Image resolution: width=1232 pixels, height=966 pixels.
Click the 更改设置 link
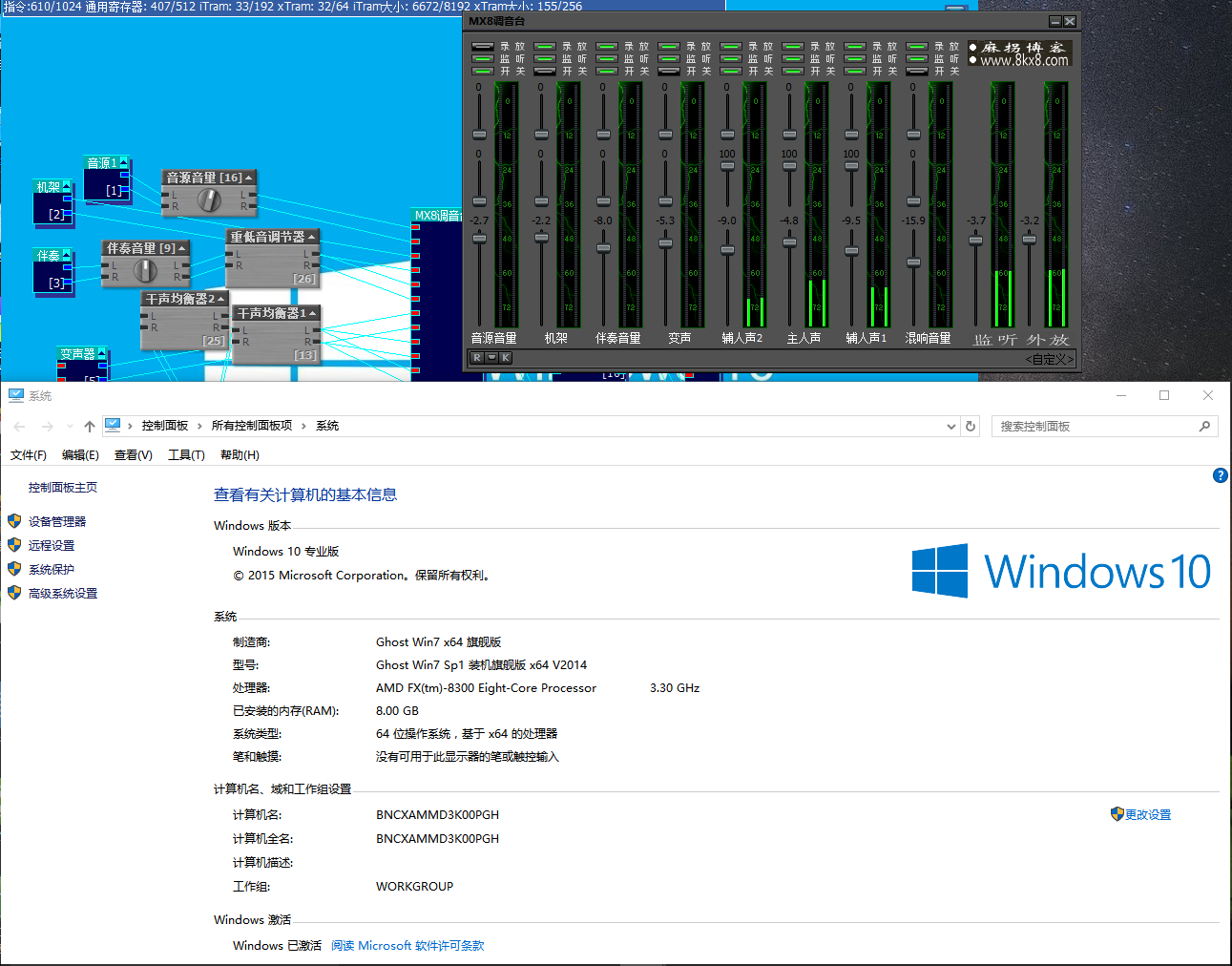pyautogui.click(x=1148, y=815)
